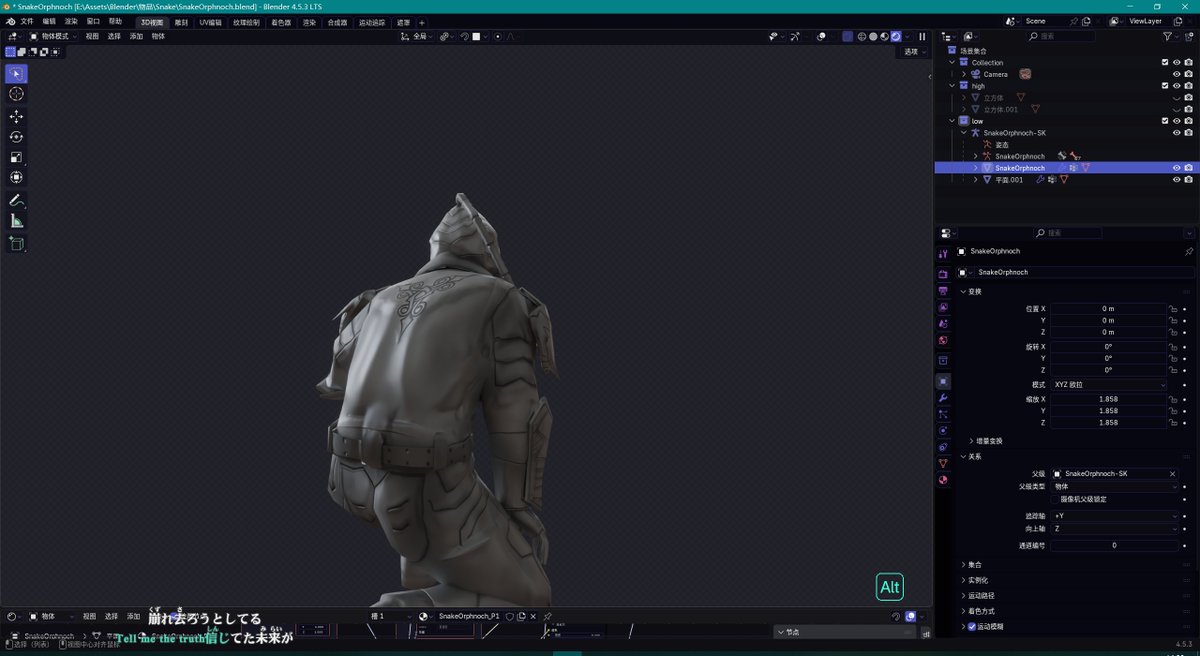1200x656 pixels.
Task: Activate the Transform tool
Action: pos(16,177)
